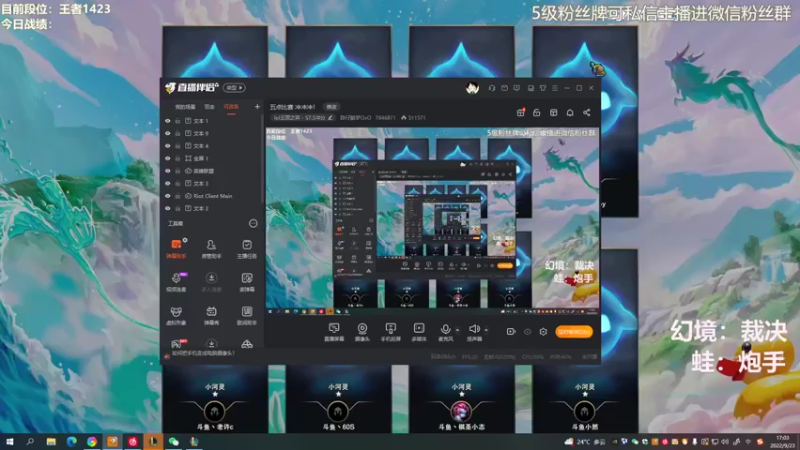Open the 虚拟形象 virtual avatar tool
Image resolution: width=800 pixels, height=450 pixels.
(x=176, y=315)
